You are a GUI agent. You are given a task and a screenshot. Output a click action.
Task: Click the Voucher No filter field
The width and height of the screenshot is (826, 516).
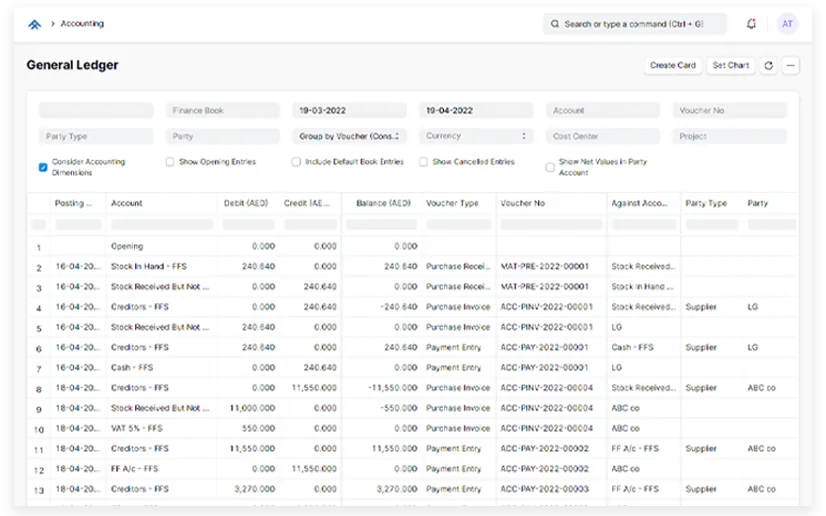point(729,111)
